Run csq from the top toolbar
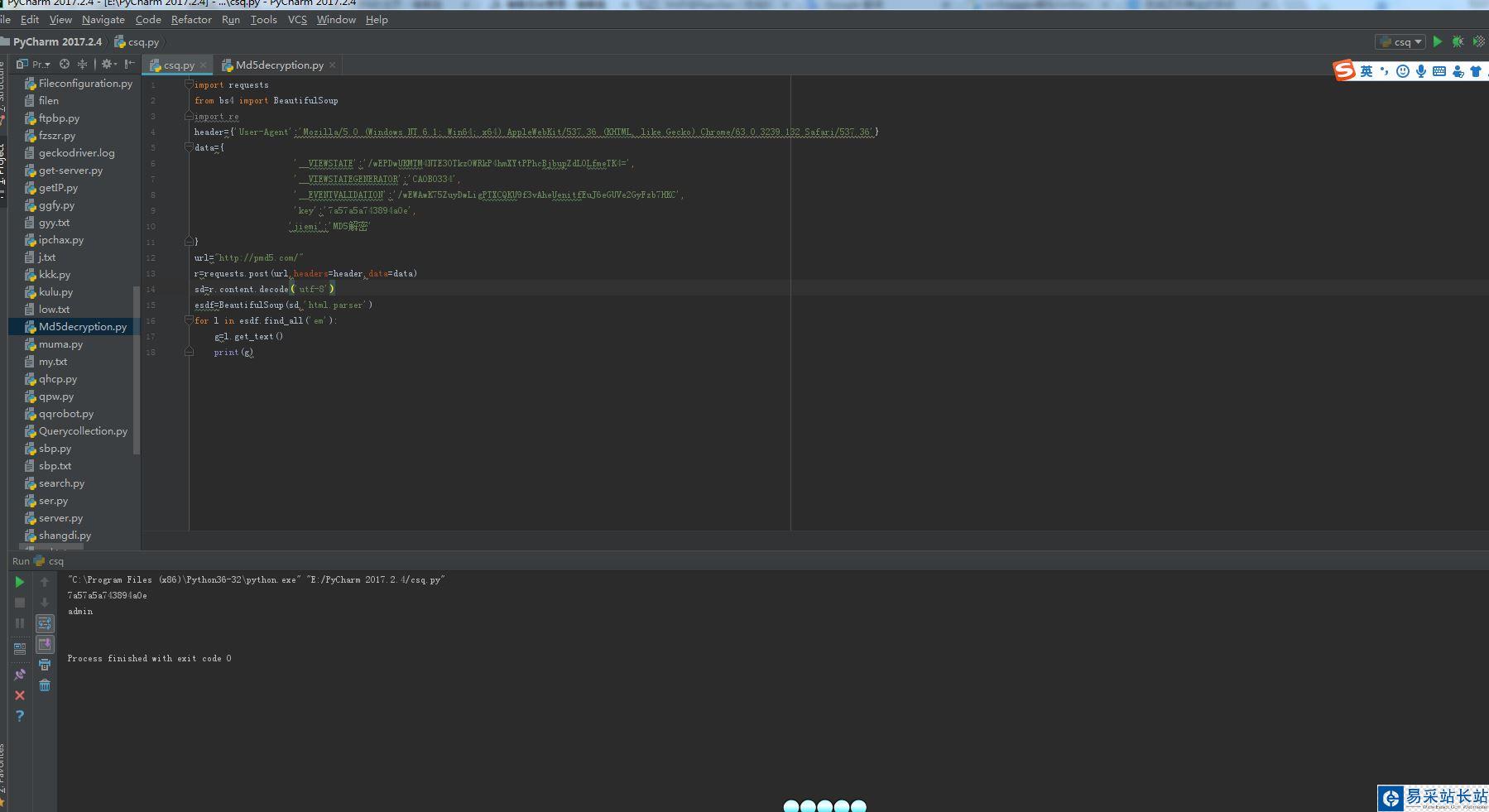This screenshot has height=812, width=1489. click(1438, 41)
